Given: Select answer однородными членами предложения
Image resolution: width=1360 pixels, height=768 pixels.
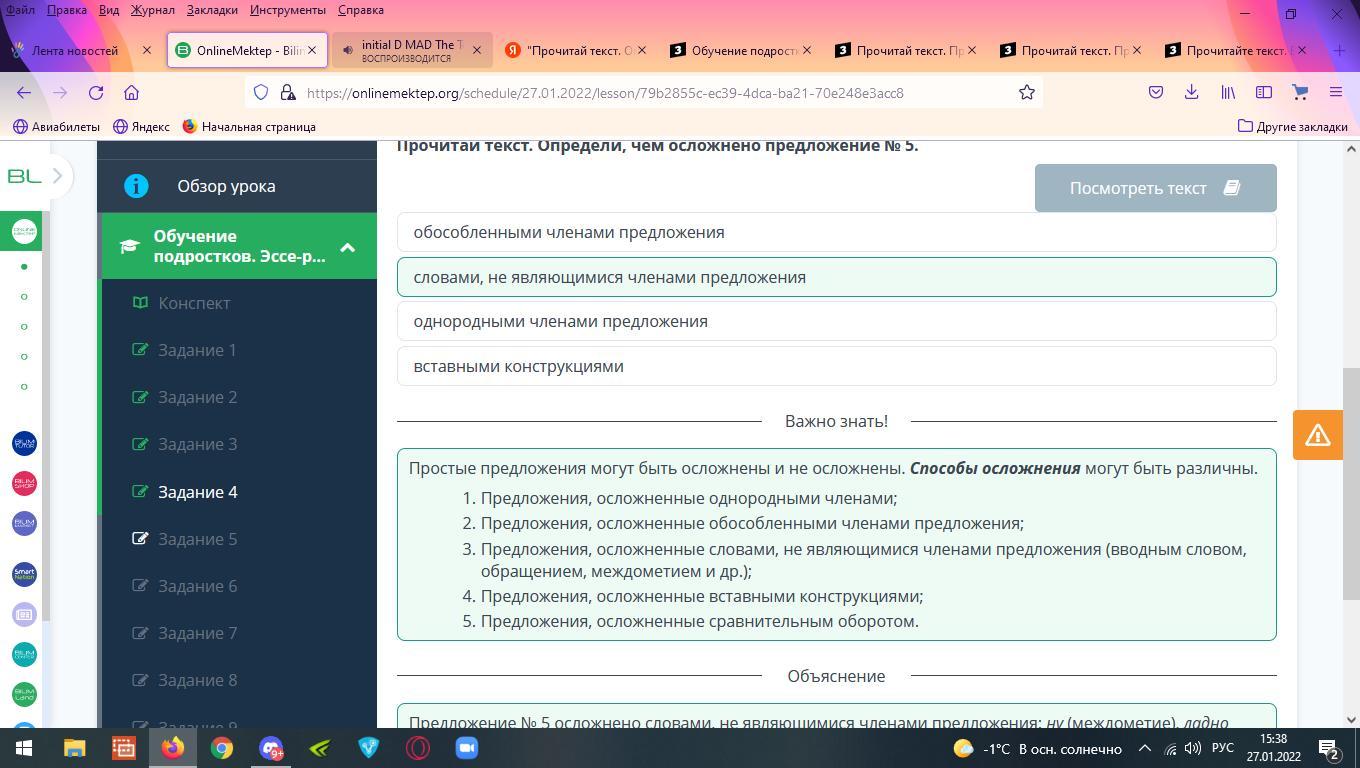Looking at the screenshot, I should click(836, 321).
